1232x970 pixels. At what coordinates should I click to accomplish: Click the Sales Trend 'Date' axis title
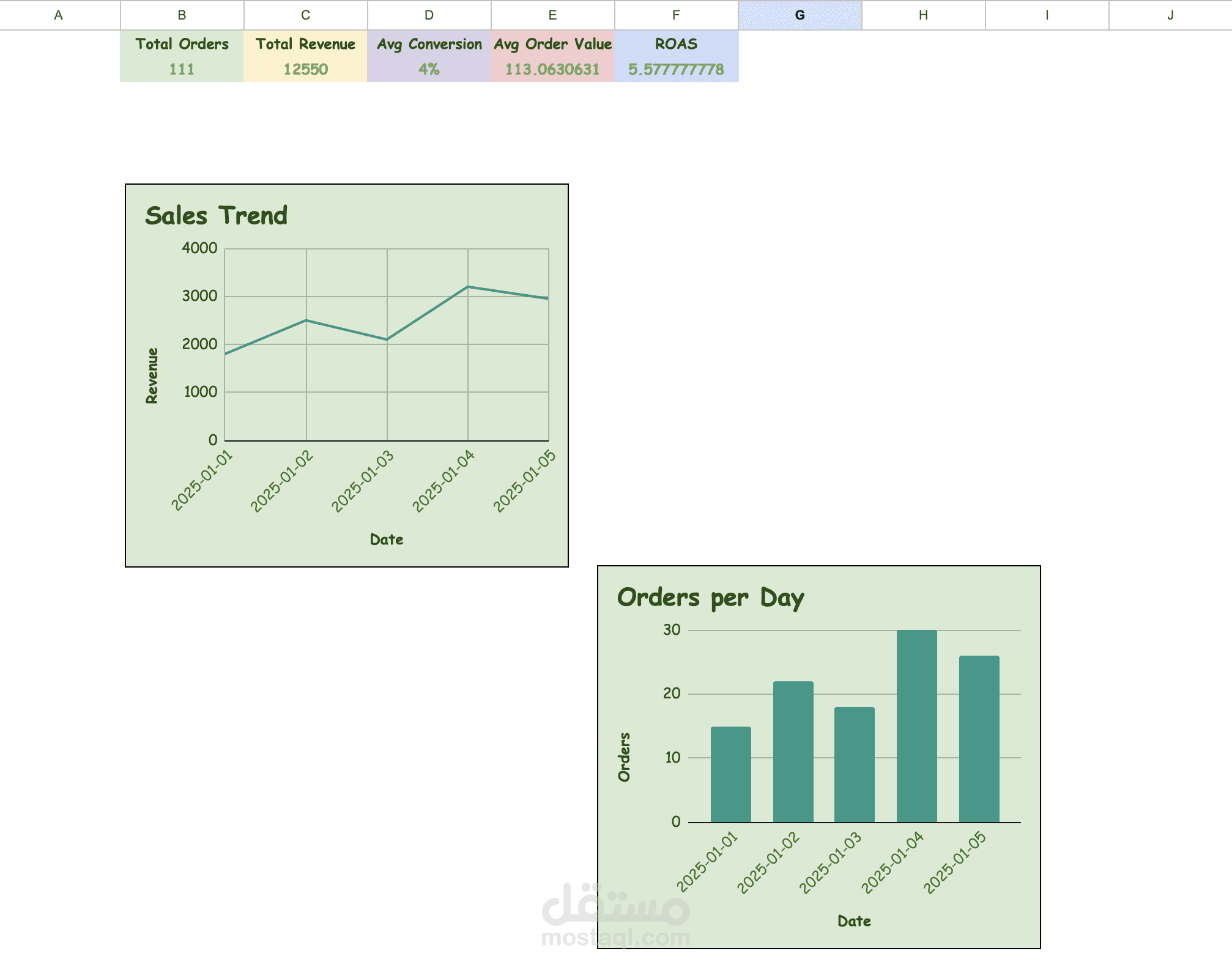(387, 539)
